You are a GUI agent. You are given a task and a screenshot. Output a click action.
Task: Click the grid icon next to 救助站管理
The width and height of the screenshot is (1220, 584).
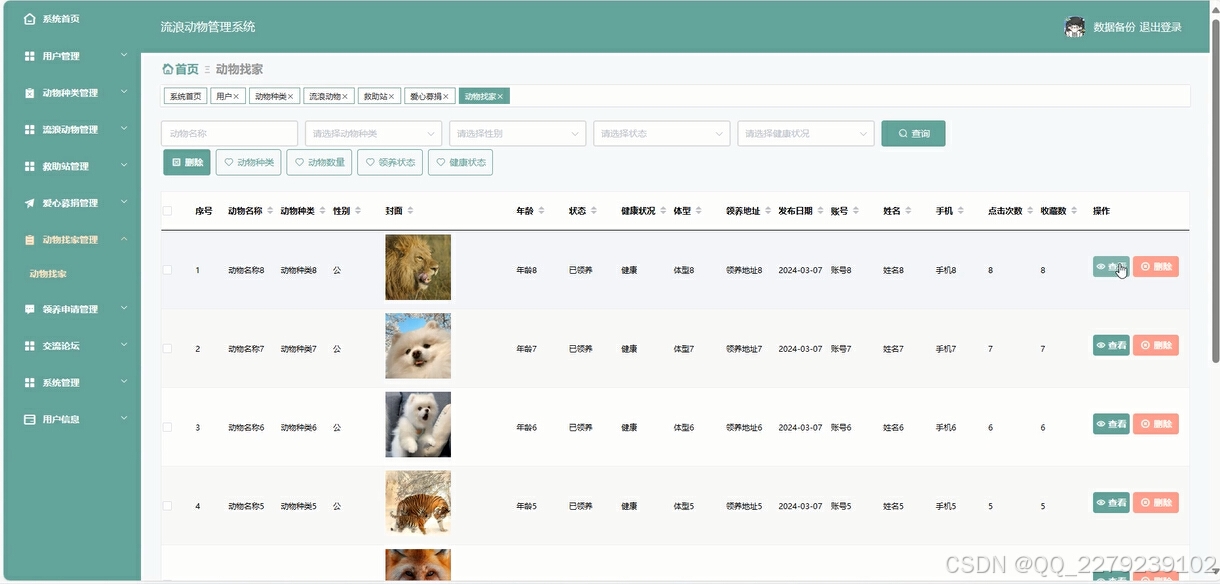click(x=30, y=166)
